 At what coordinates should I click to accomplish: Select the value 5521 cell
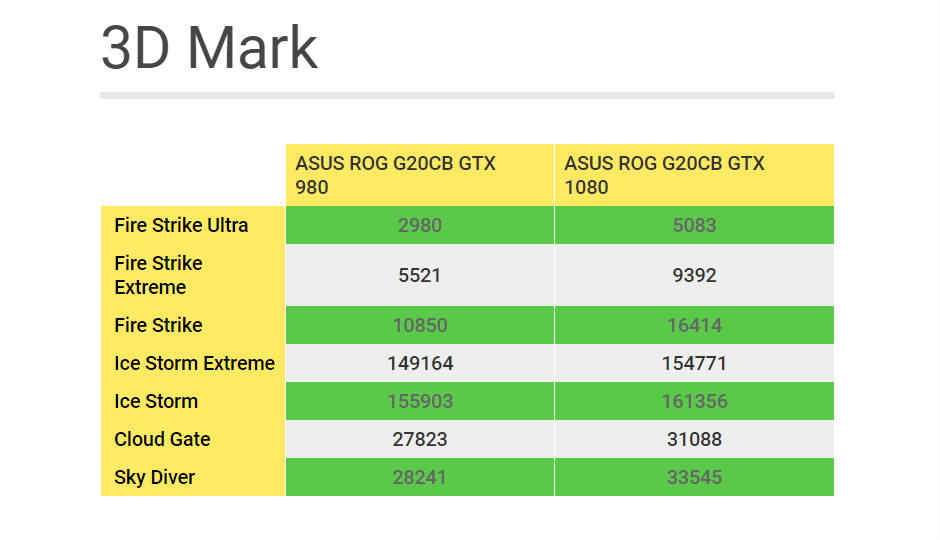[x=420, y=275]
